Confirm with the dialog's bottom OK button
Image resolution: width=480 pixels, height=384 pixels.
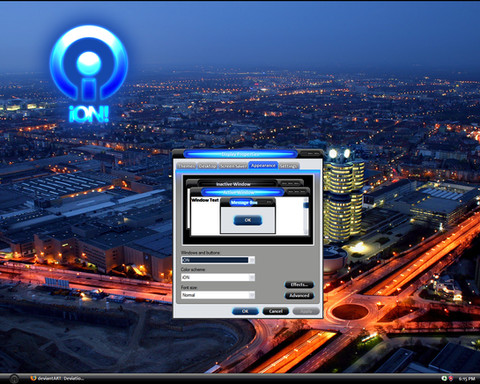point(245,311)
